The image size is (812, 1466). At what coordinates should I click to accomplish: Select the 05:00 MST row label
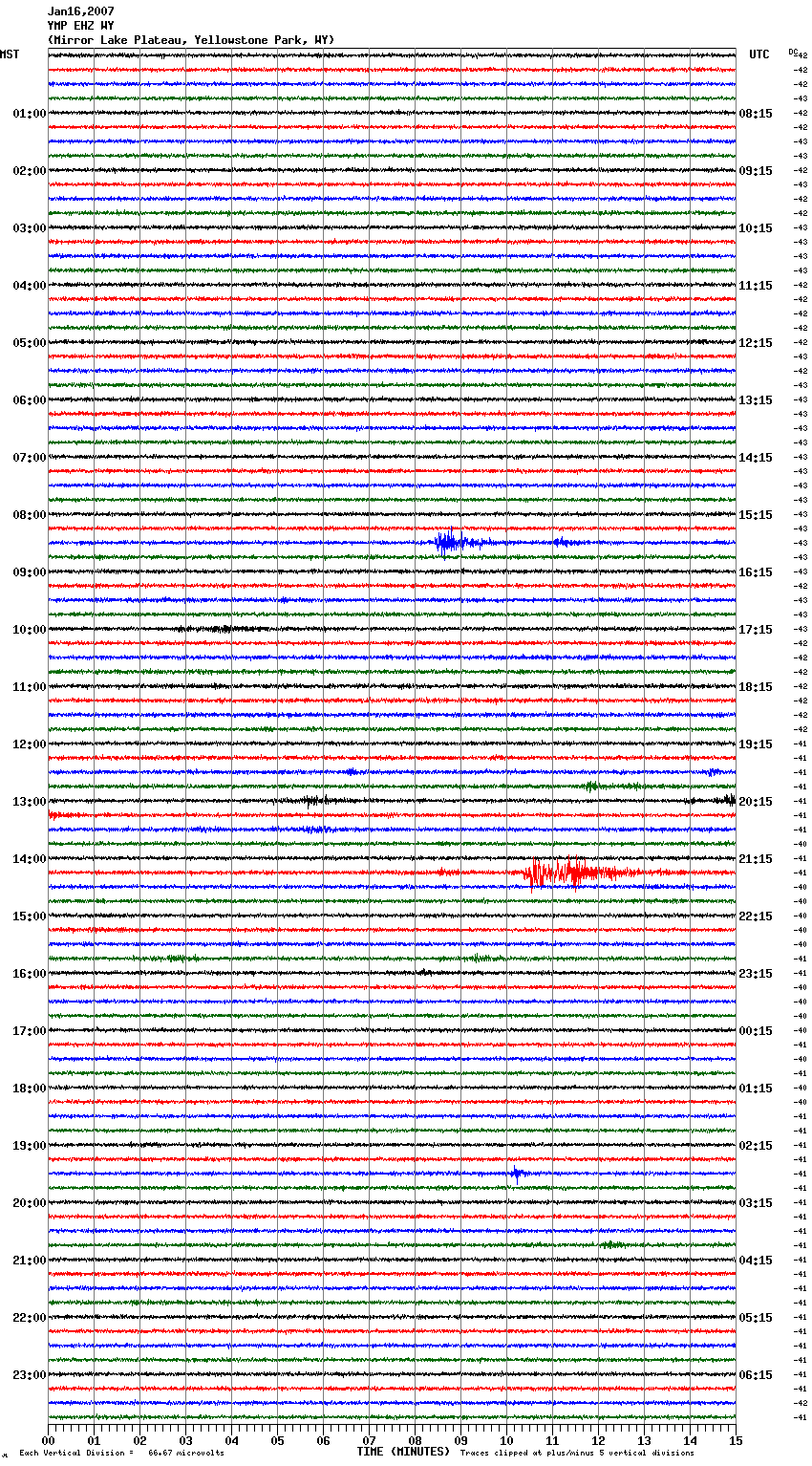pos(30,343)
